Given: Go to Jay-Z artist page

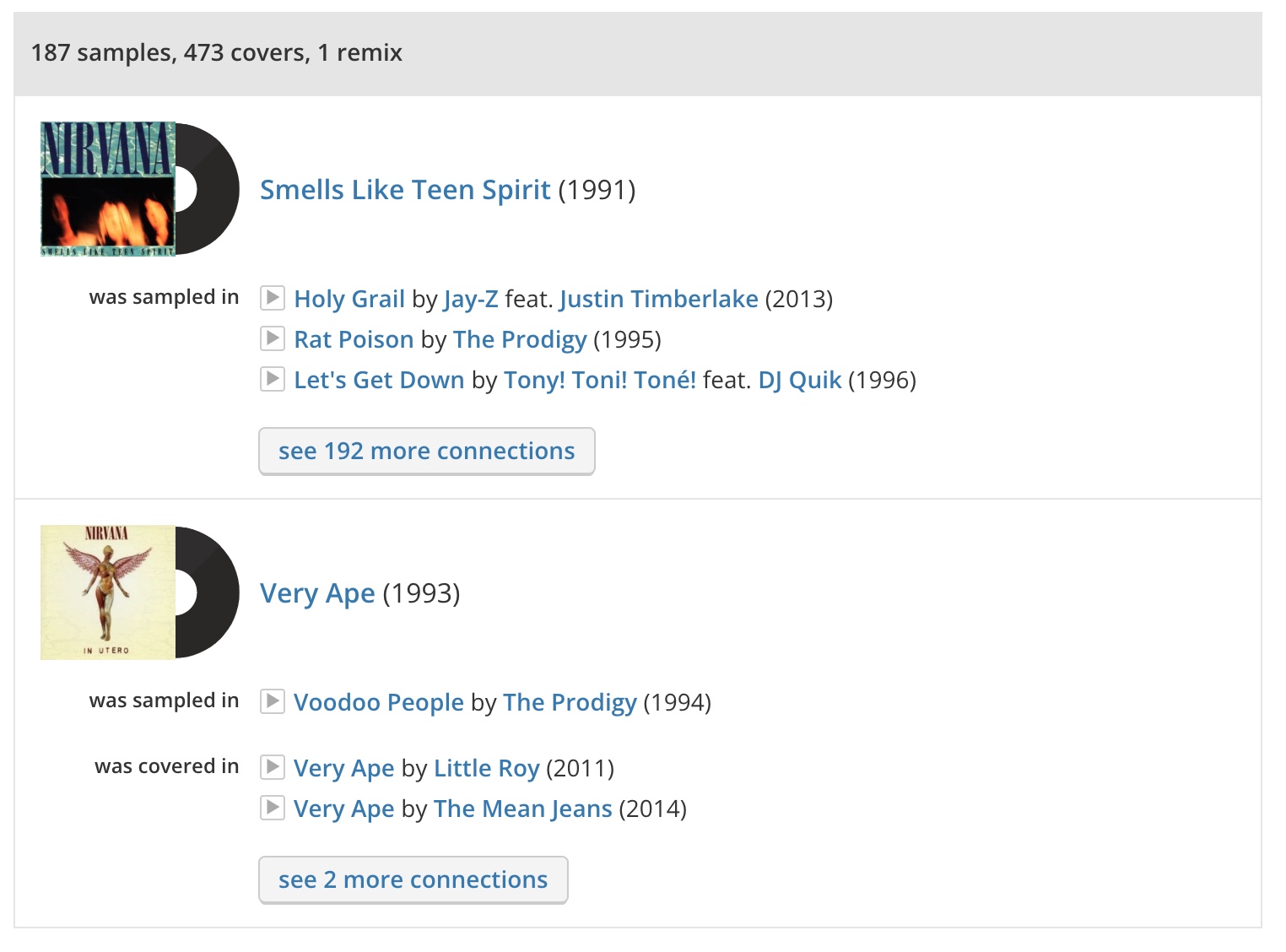Looking at the screenshot, I should click(471, 299).
